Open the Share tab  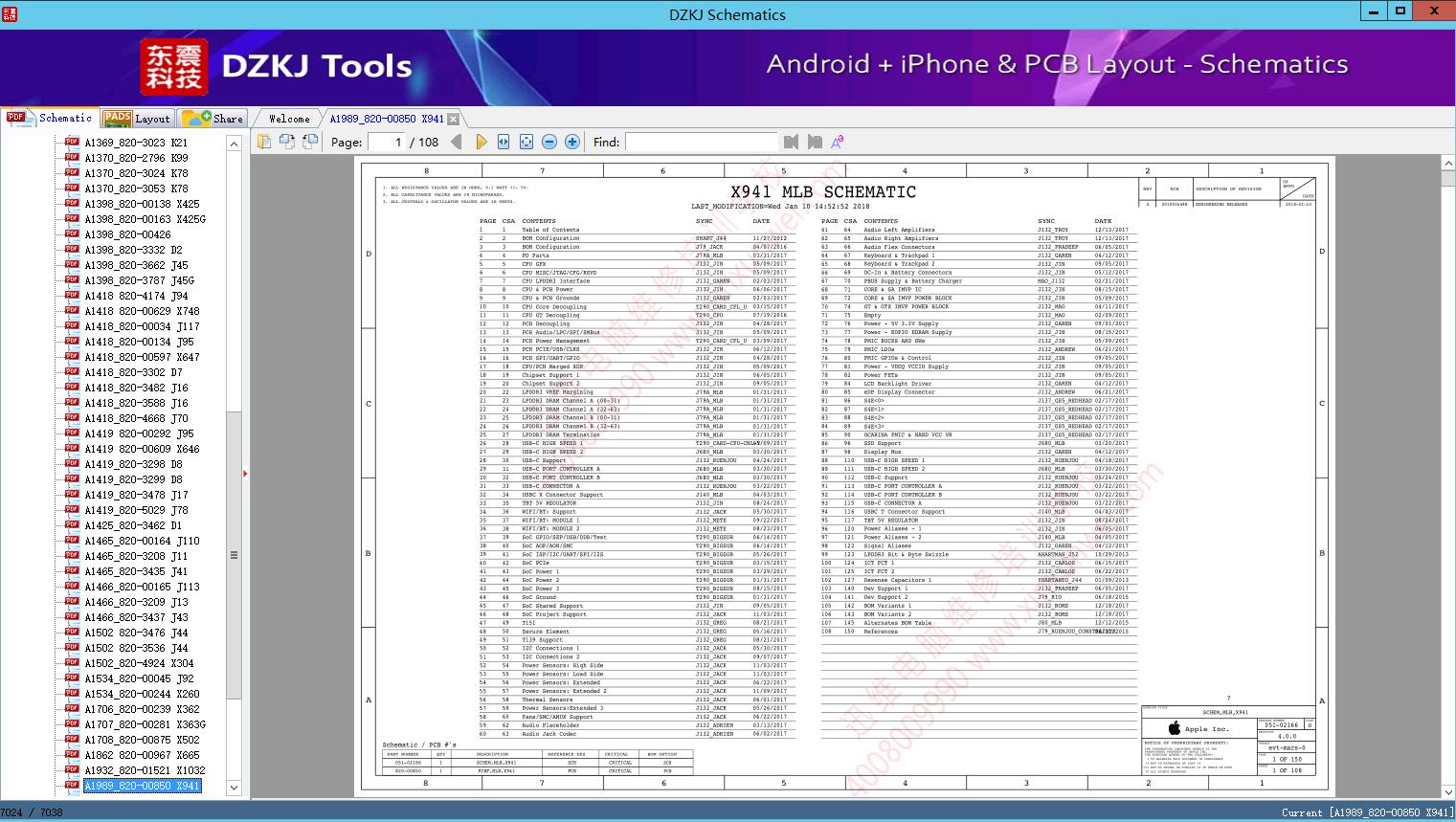point(213,119)
